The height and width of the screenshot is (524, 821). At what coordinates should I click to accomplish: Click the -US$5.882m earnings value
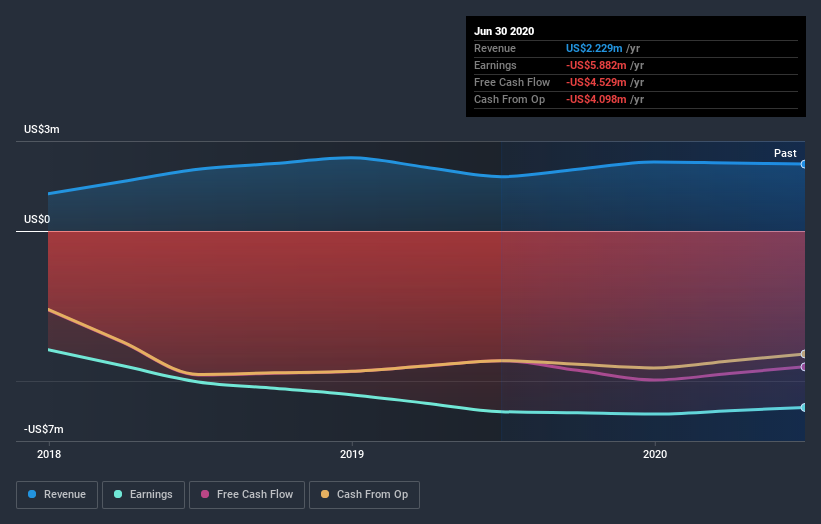(x=596, y=65)
